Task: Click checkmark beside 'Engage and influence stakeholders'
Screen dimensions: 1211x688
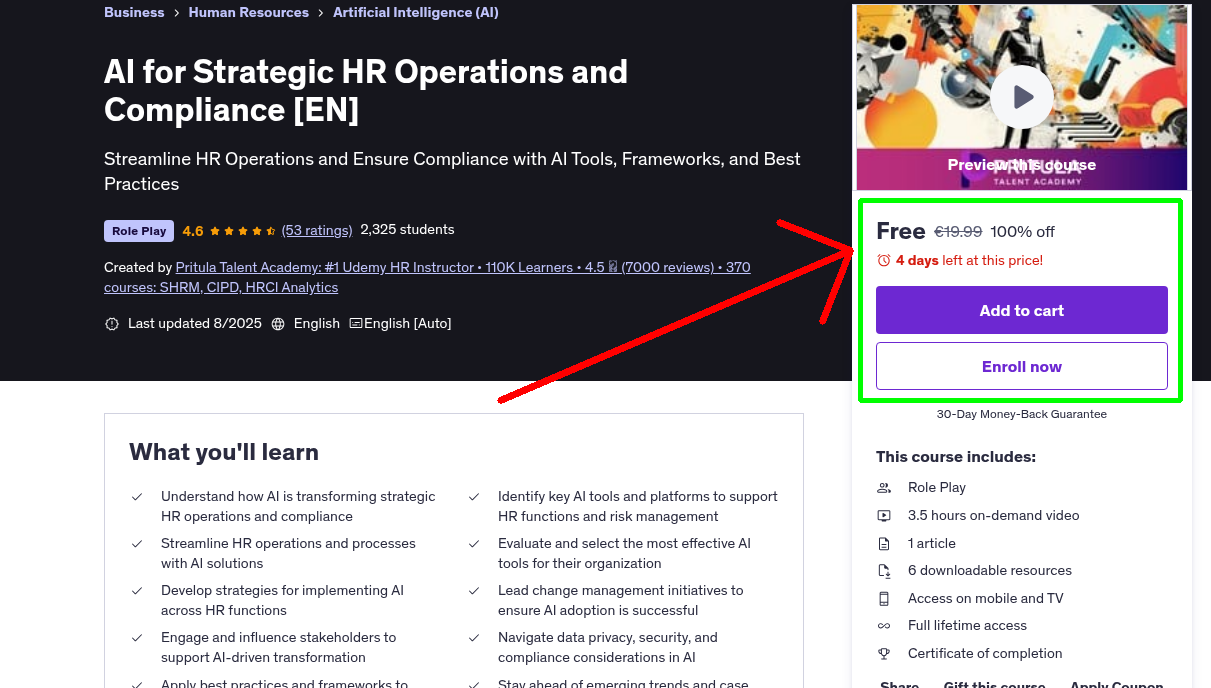Action: pos(137,637)
